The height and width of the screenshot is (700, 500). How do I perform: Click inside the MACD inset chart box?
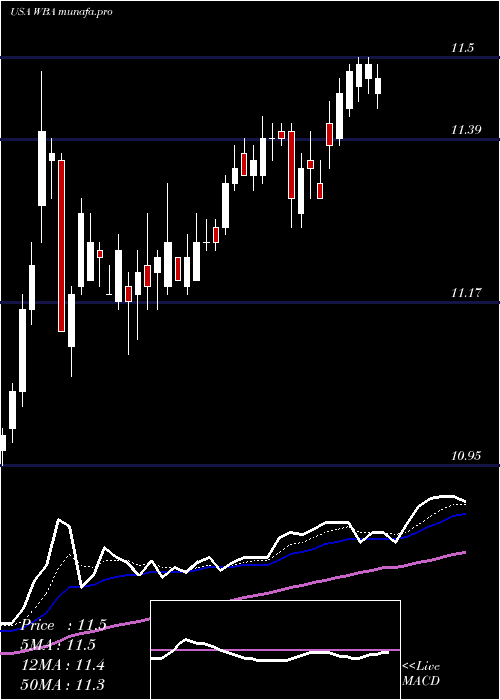pos(275,650)
